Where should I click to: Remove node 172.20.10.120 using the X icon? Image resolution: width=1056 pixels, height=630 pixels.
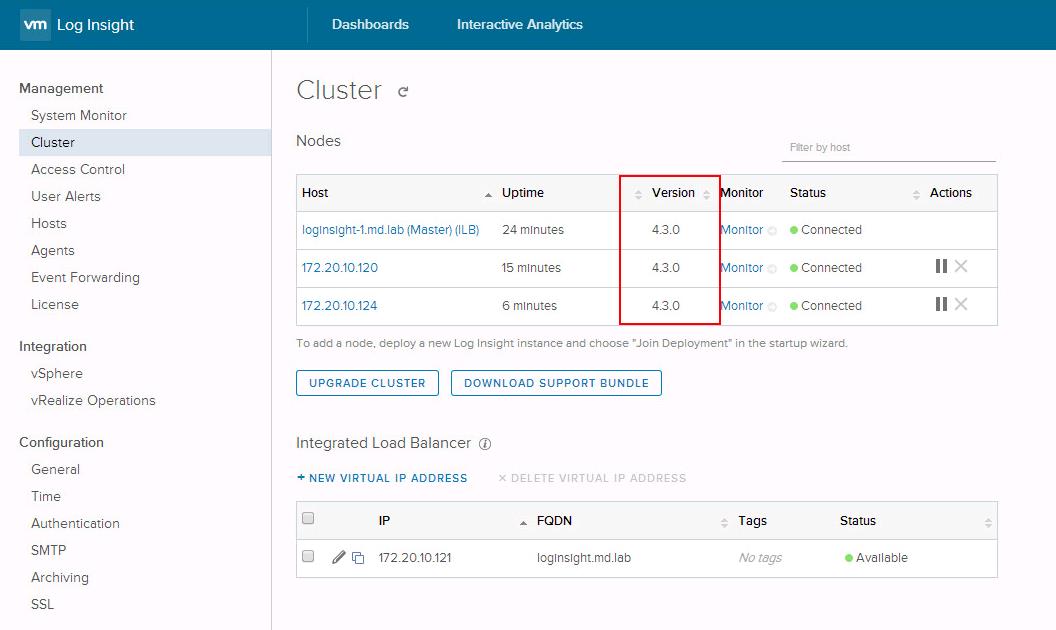pos(961,266)
